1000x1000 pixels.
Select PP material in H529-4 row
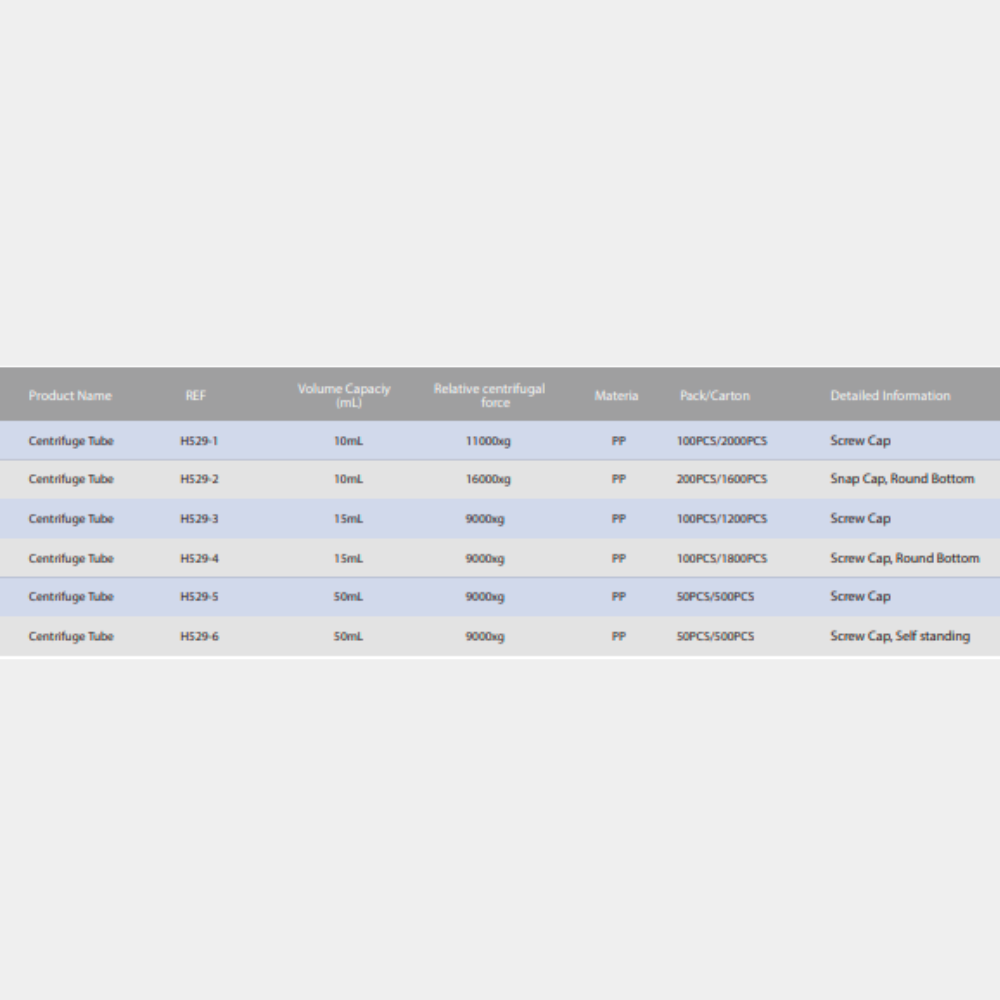pyautogui.click(x=619, y=558)
